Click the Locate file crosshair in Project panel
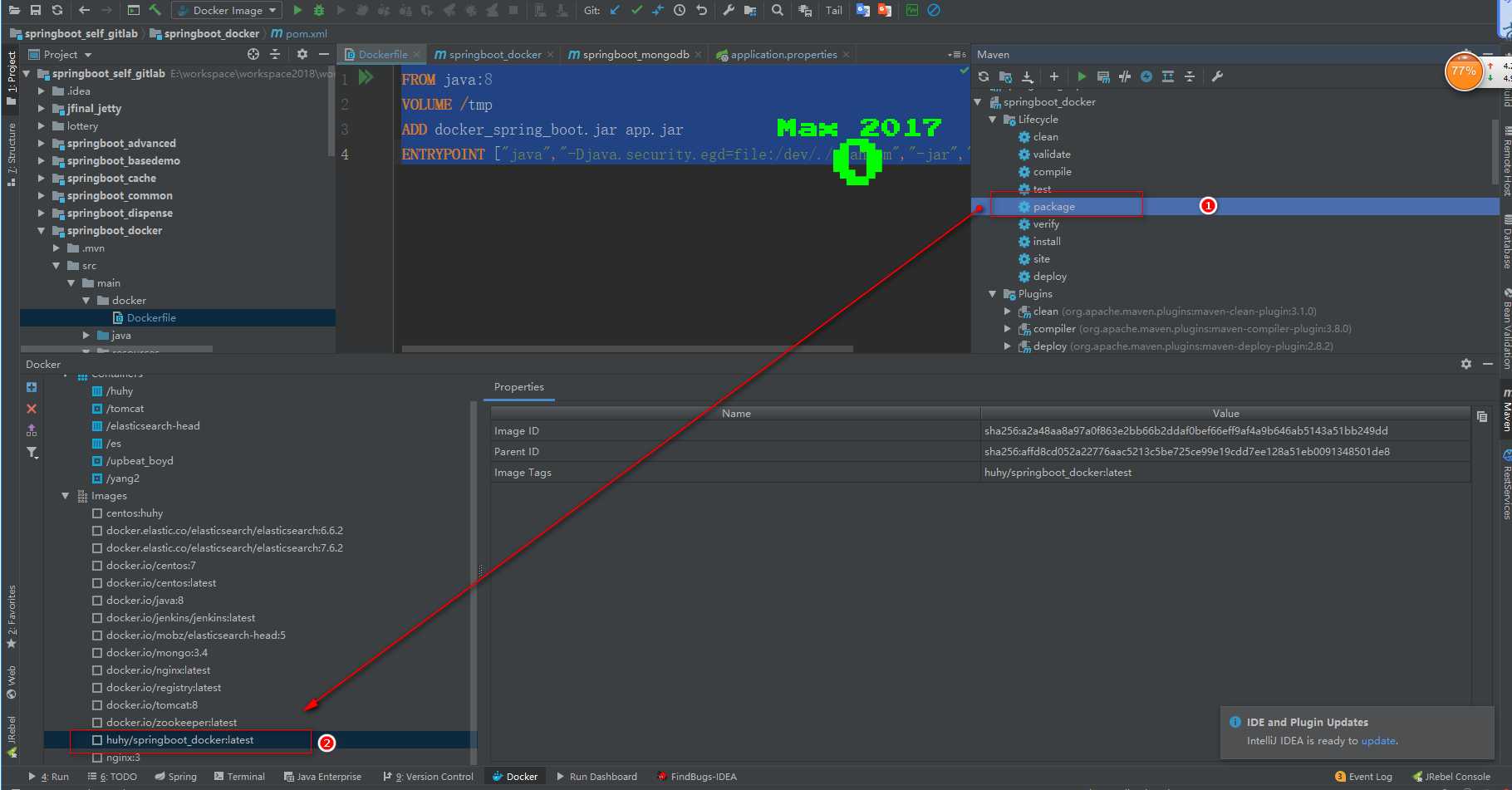The width and height of the screenshot is (1512, 790). coord(253,54)
